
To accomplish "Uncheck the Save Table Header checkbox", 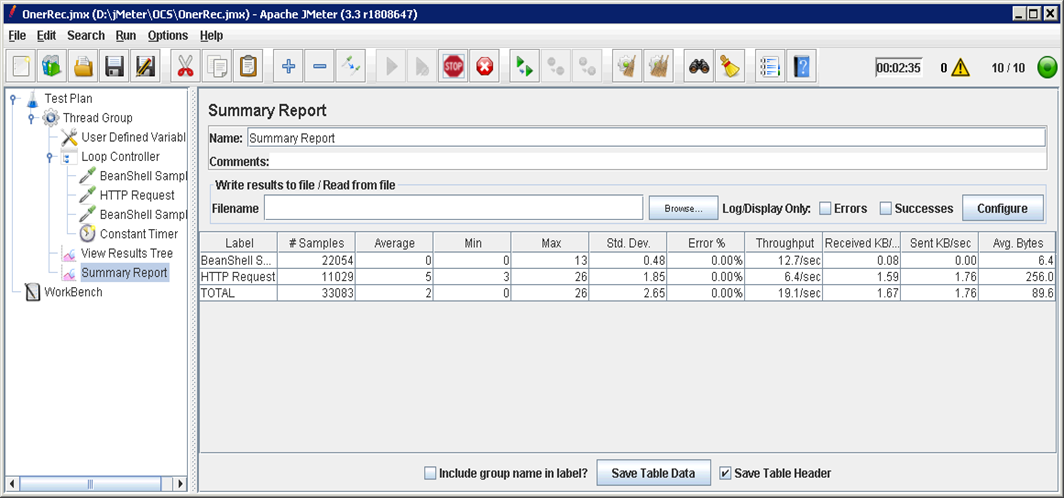I will click(726, 473).
